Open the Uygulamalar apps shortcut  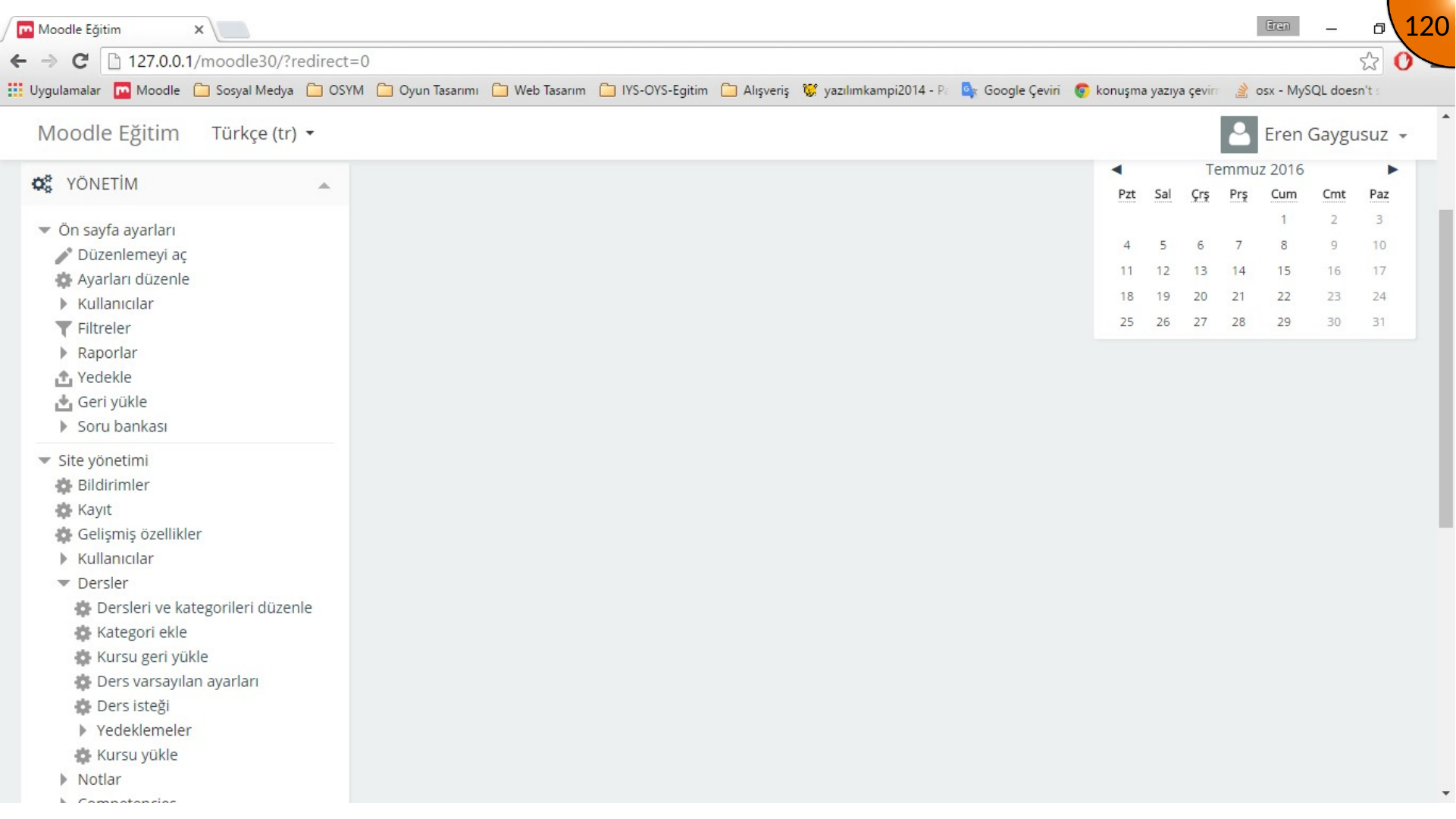(x=54, y=90)
